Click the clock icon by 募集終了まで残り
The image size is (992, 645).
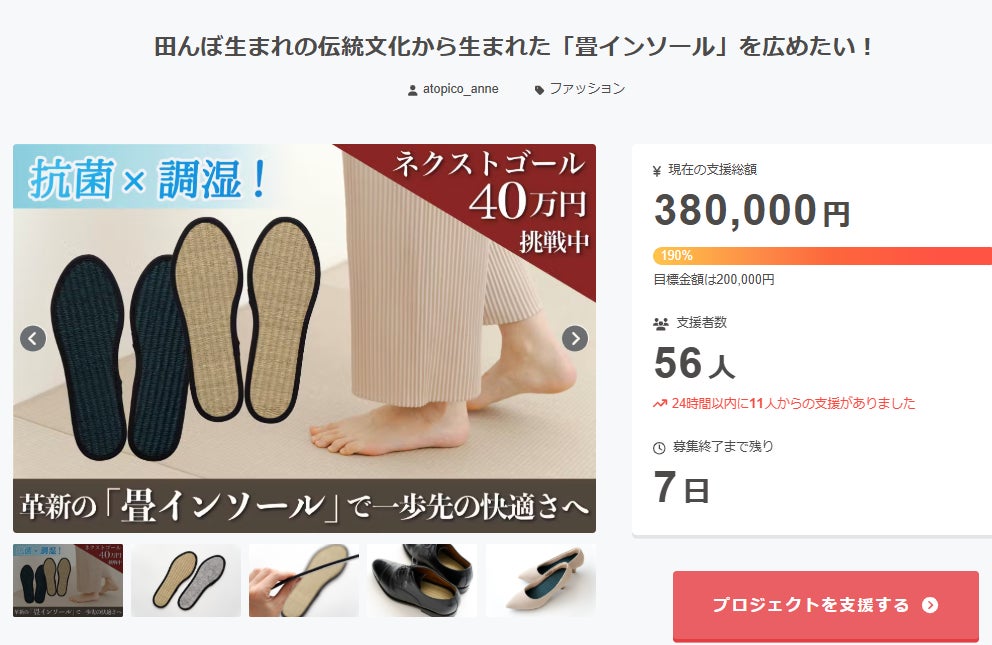coord(659,448)
